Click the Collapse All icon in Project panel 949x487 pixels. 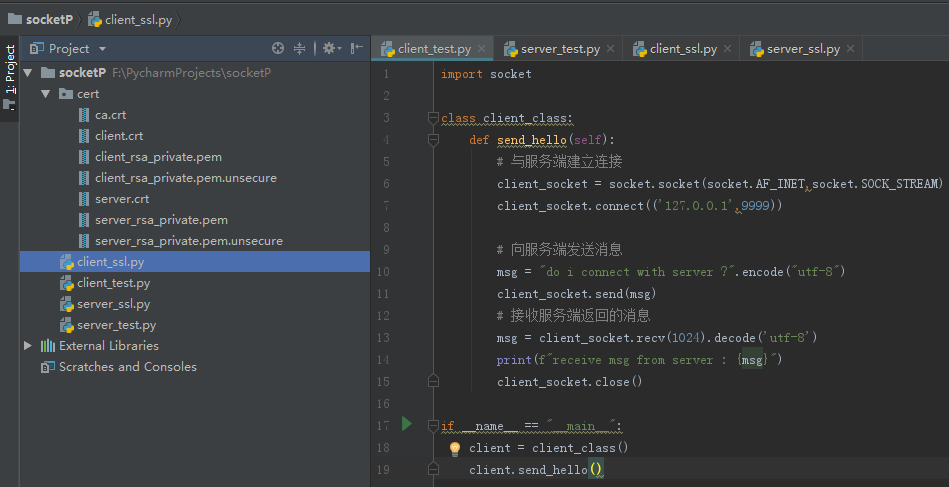(300, 48)
